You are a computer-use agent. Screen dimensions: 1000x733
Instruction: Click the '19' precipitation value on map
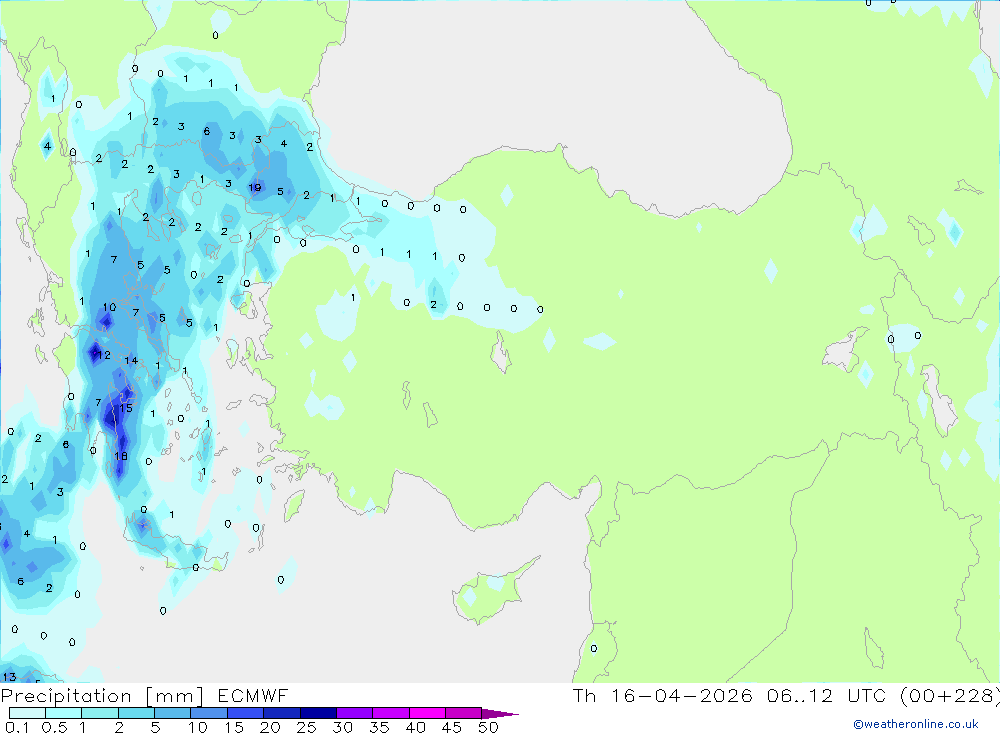pos(255,188)
